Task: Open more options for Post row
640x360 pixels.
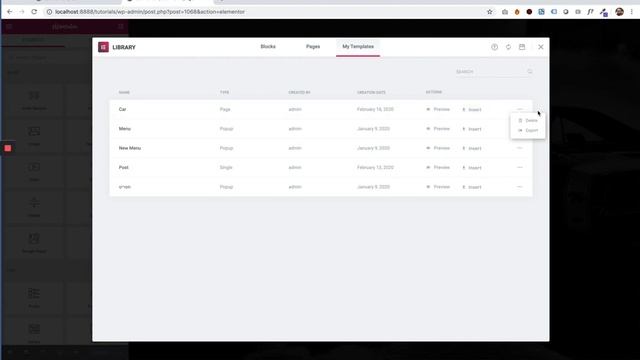Action: pyautogui.click(x=520, y=167)
